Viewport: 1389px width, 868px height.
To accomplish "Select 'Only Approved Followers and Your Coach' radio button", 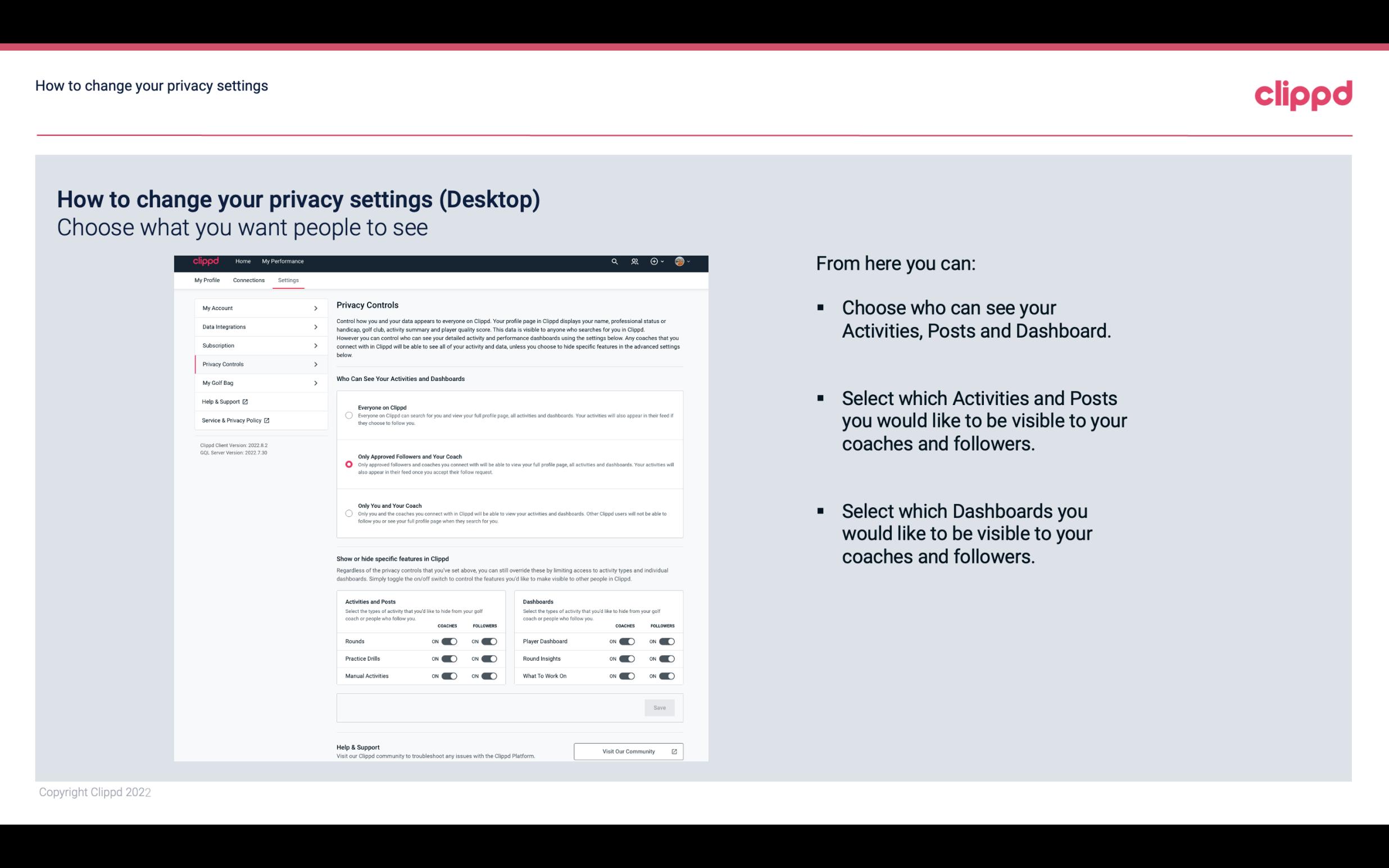I will [x=349, y=465].
